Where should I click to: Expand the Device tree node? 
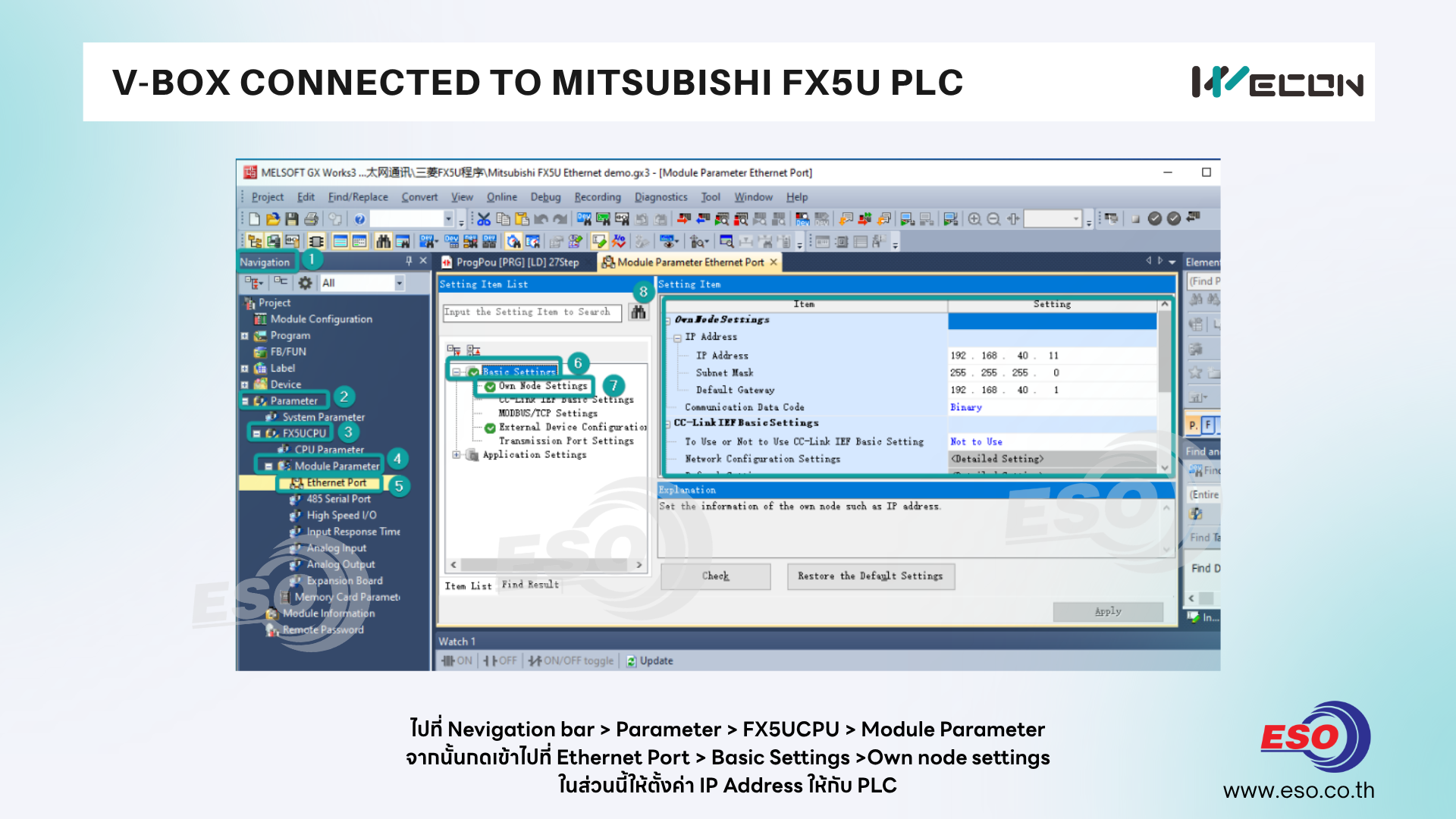point(244,384)
